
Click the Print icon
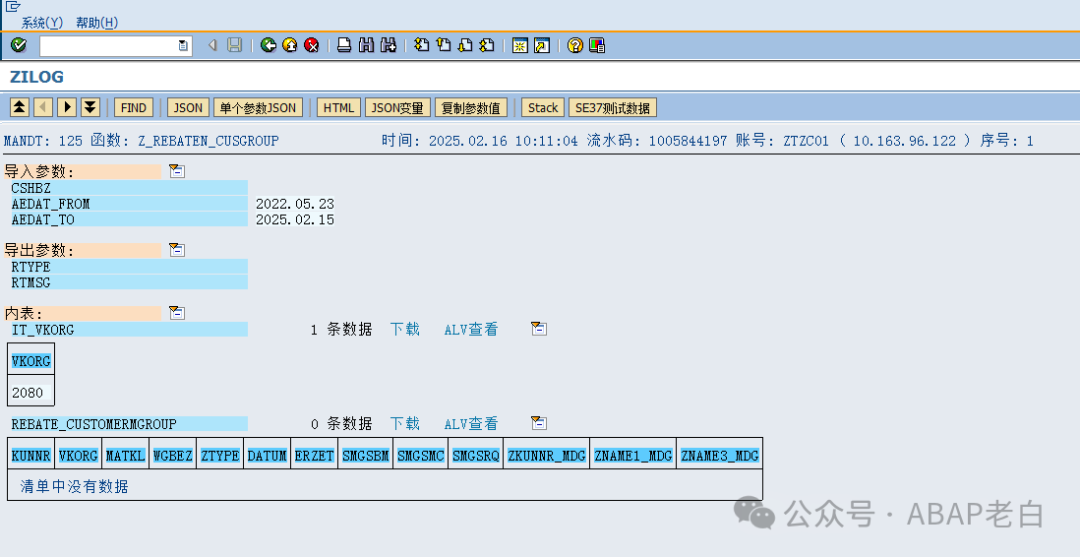(x=344, y=45)
